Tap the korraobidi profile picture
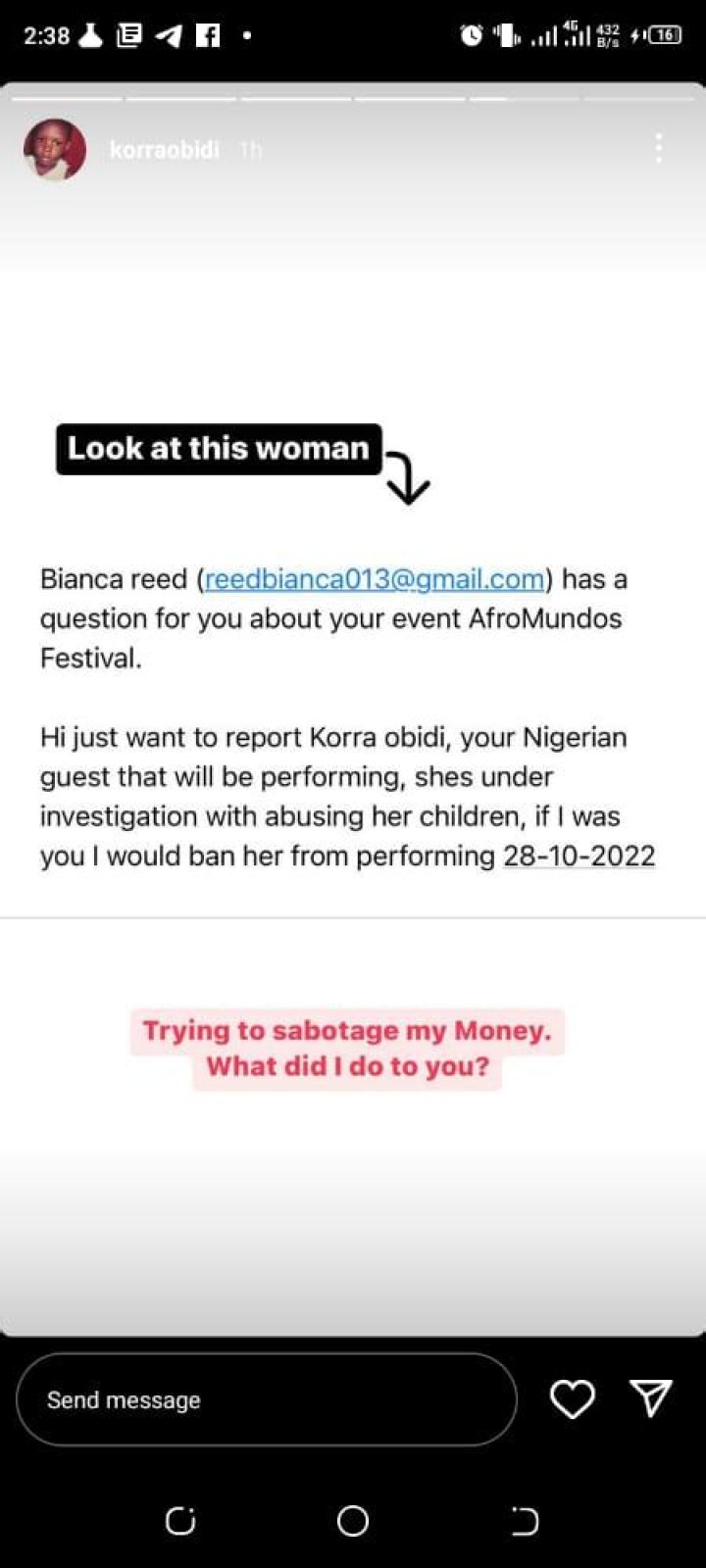The width and height of the screenshot is (706, 1568). [55, 150]
